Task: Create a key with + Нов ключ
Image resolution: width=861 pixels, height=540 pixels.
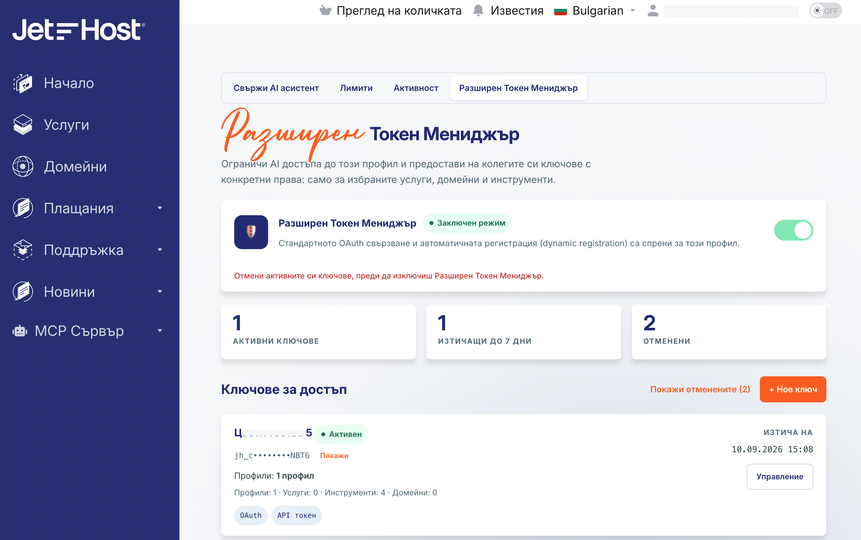Action: (793, 389)
